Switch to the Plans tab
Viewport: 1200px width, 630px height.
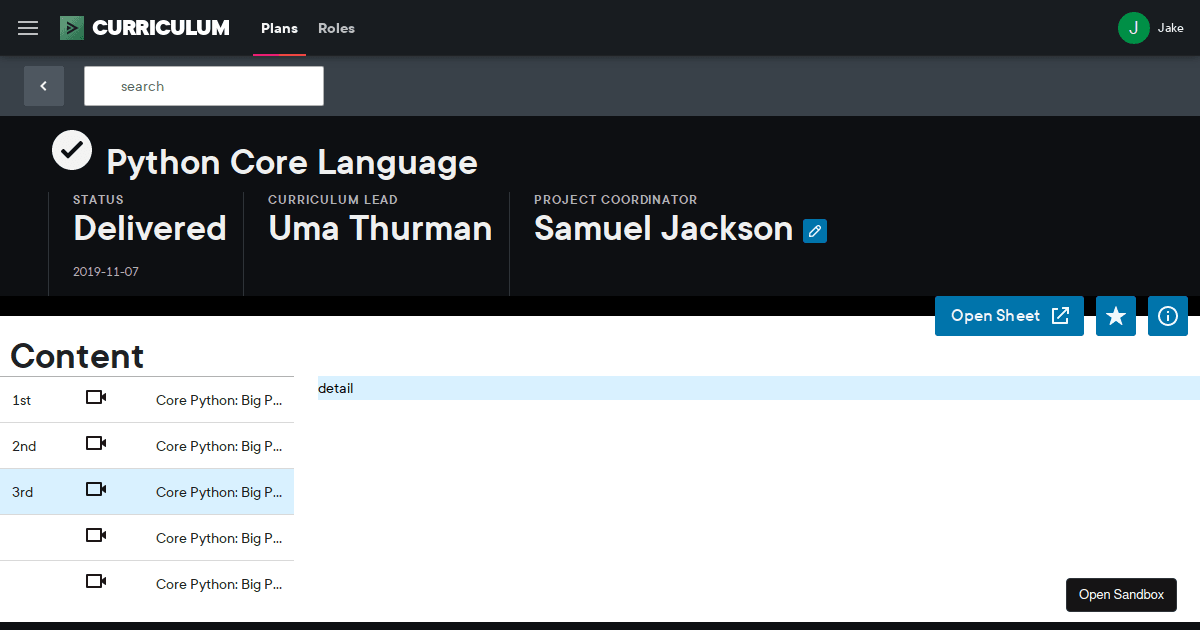(x=279, y=28)
